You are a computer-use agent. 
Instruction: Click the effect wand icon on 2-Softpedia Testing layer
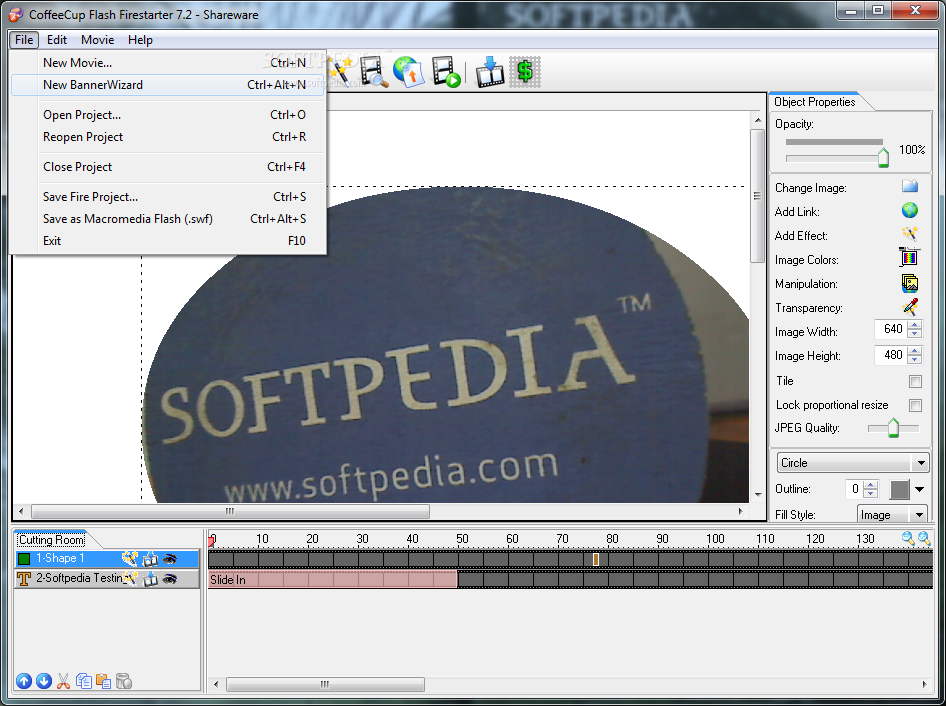tap(130, 579)
